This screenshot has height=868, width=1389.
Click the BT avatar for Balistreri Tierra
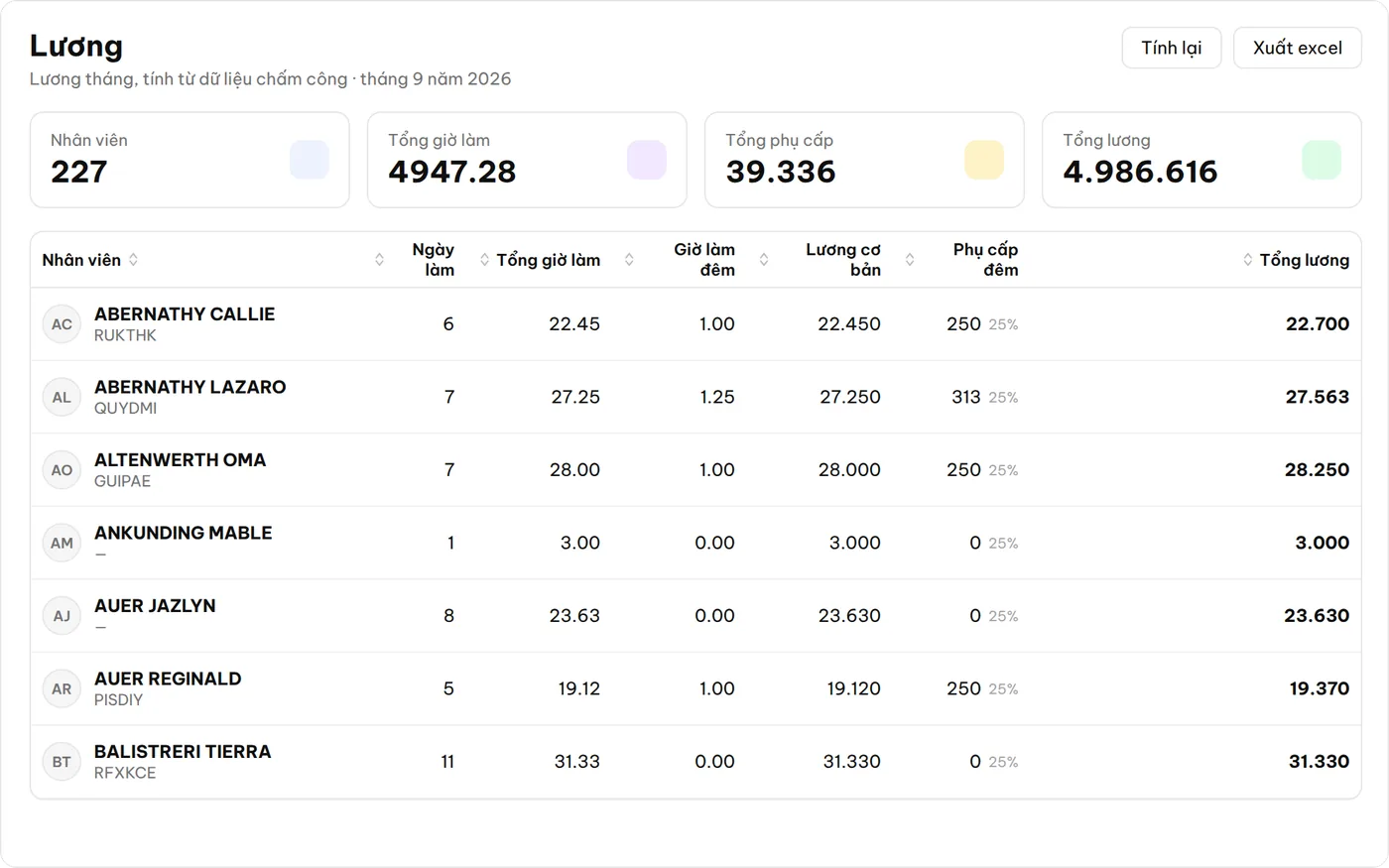click(62, 762)
